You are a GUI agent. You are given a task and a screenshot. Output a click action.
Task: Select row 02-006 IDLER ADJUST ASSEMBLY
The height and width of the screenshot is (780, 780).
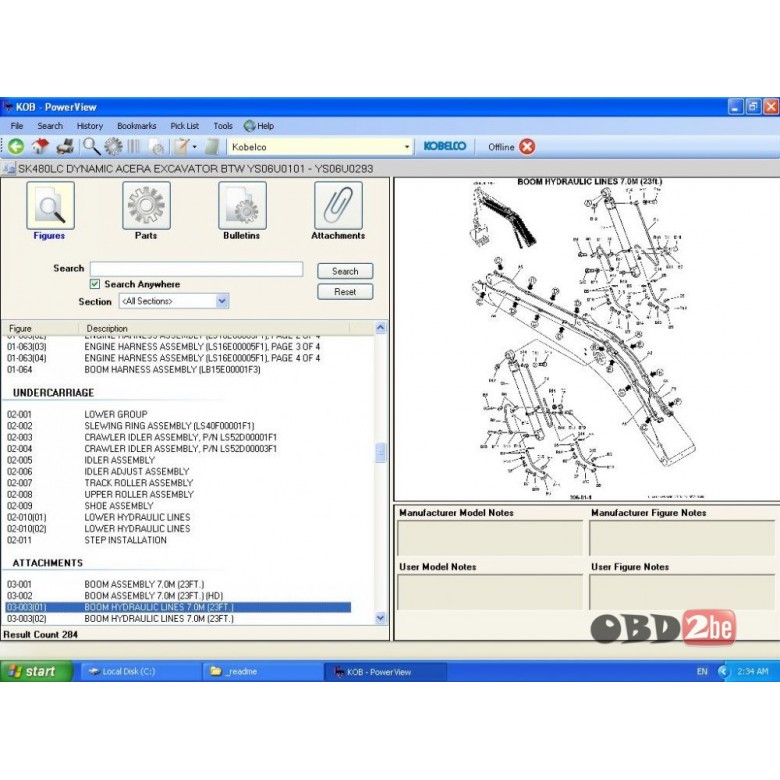[179, 472]
